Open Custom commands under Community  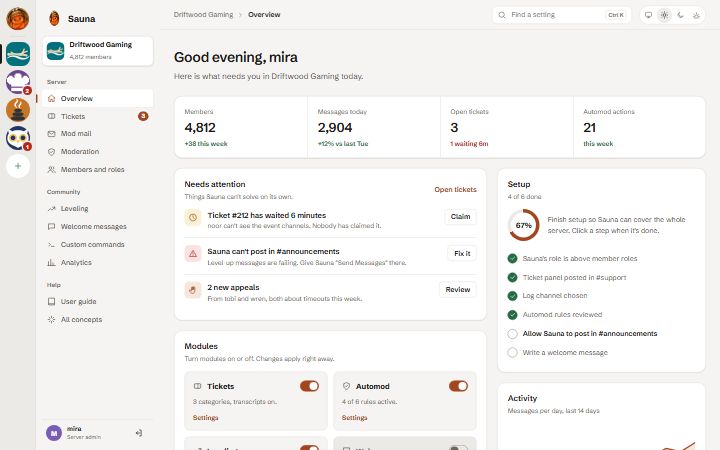tap(97, 244)
